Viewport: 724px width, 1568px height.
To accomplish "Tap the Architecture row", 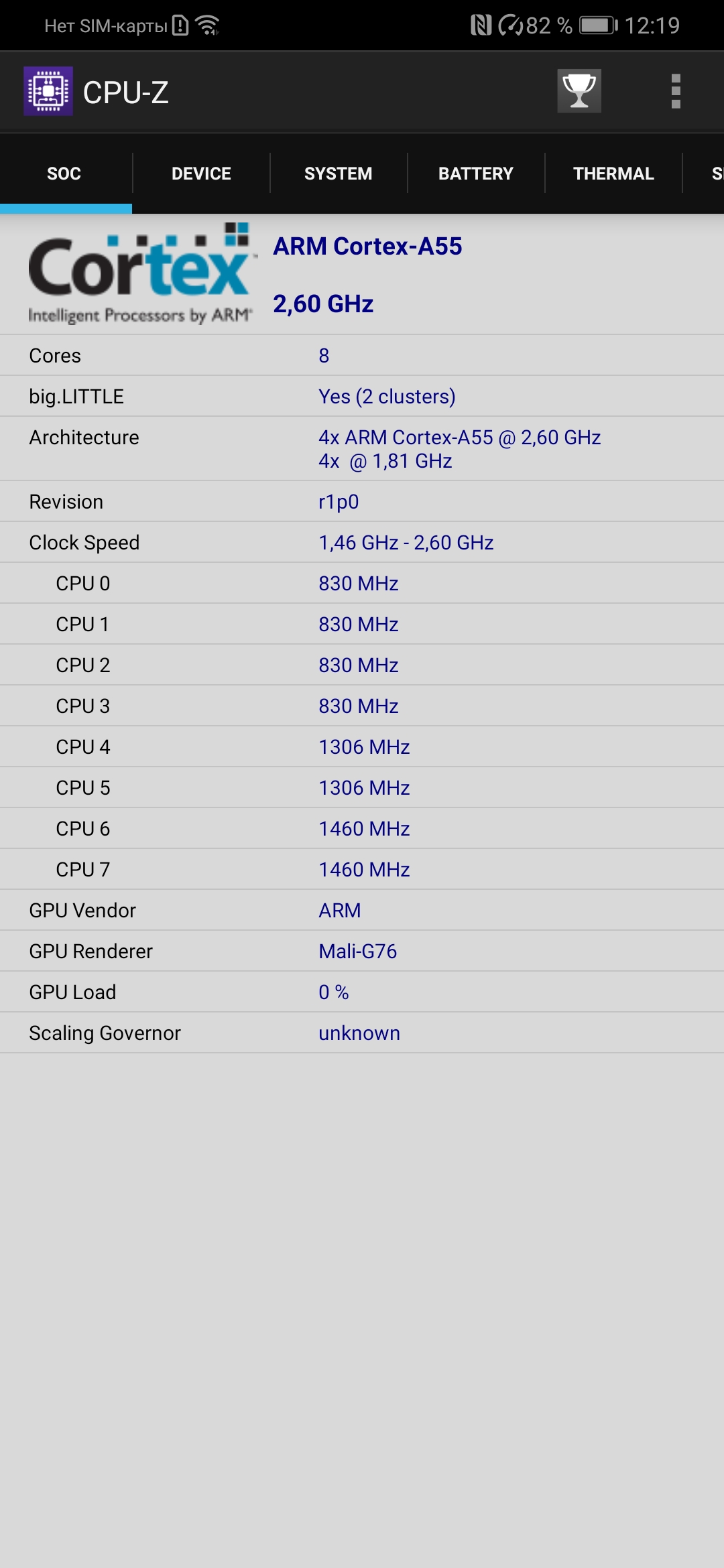I will (x=362, y=449).
